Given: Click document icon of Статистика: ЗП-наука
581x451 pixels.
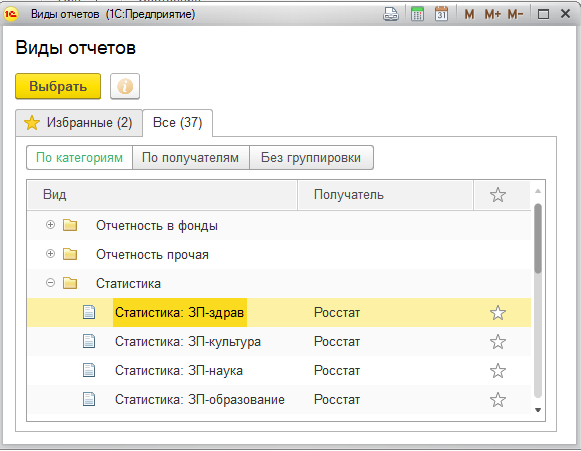Looking at the screenshot, I should click(x=89, y=370).
